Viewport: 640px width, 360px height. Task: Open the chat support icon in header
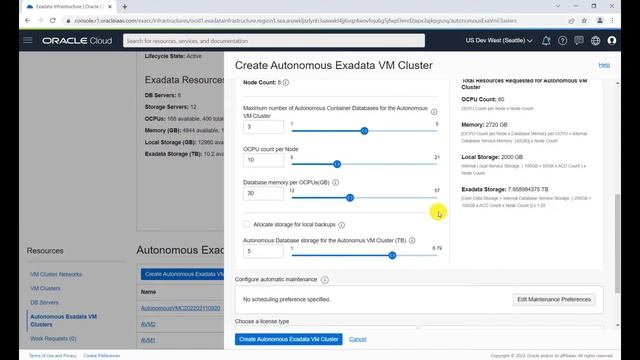(579, 40)
